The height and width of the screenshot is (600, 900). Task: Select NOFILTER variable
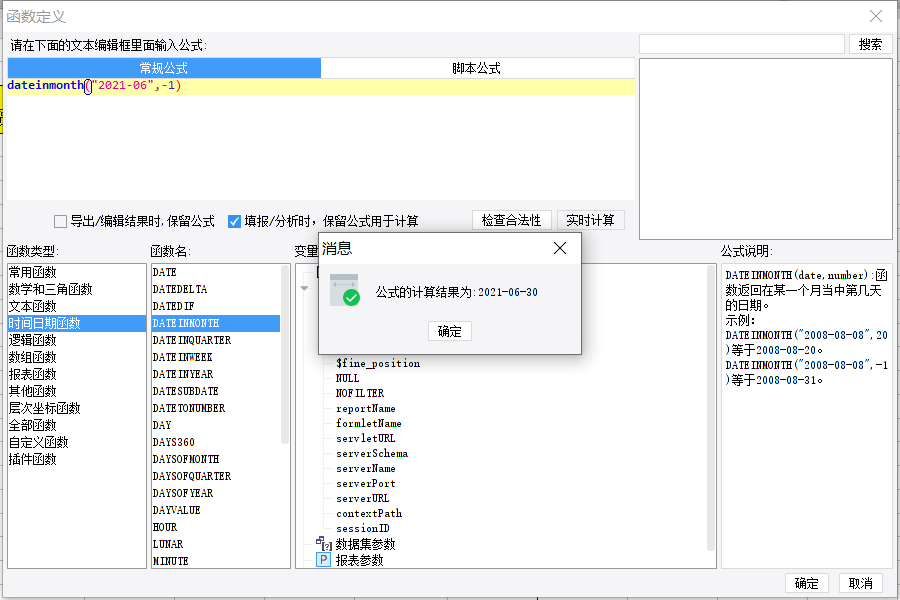coord(360,393)
